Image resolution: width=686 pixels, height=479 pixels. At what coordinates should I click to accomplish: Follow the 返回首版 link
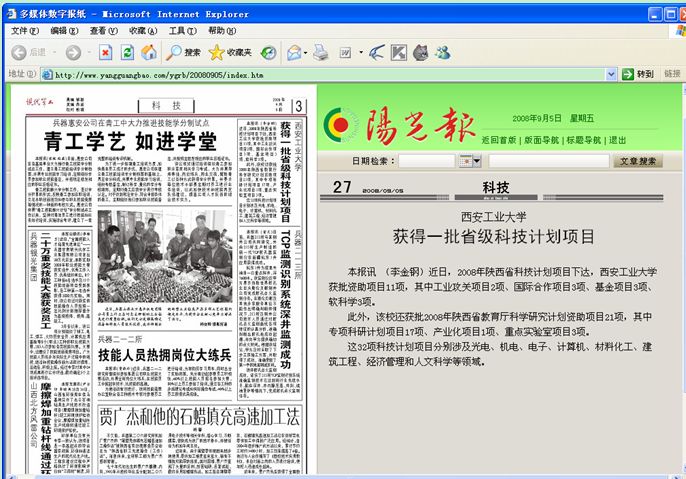(x=499, y=140)
